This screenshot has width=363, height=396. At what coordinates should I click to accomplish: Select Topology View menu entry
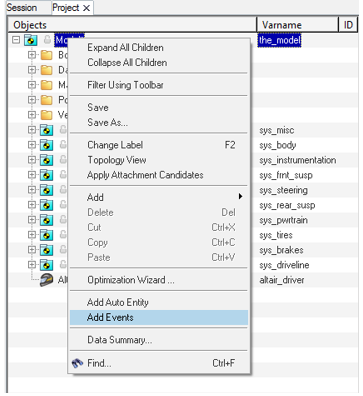117,160
